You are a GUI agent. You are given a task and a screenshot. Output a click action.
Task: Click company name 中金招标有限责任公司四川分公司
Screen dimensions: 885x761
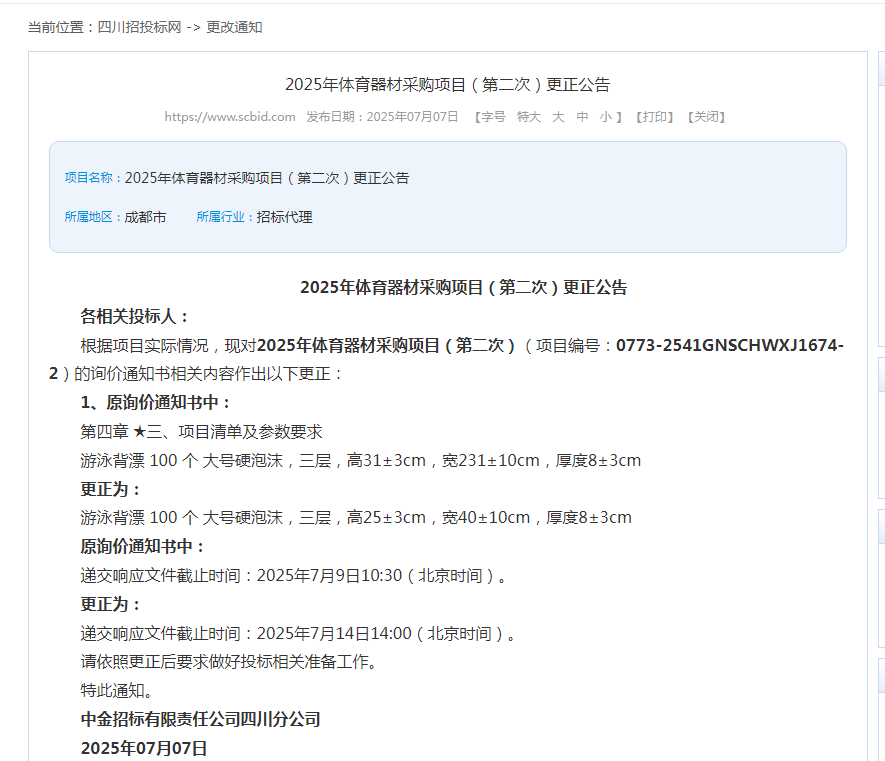(x=200, y=719)
